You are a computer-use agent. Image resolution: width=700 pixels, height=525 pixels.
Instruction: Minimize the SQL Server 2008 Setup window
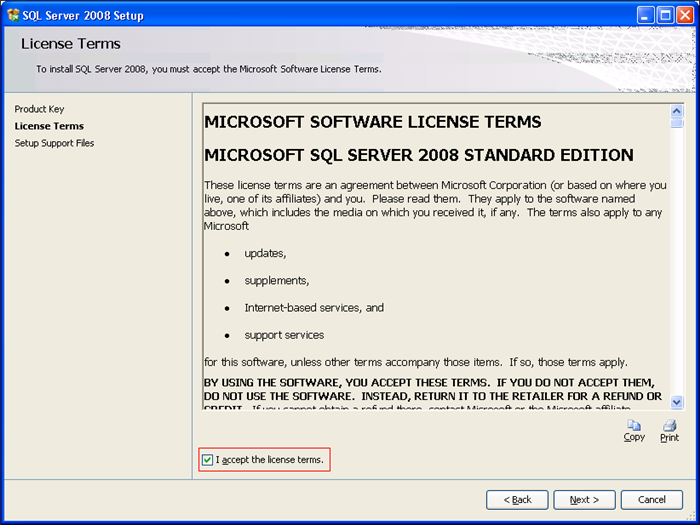tap(640, 15)
